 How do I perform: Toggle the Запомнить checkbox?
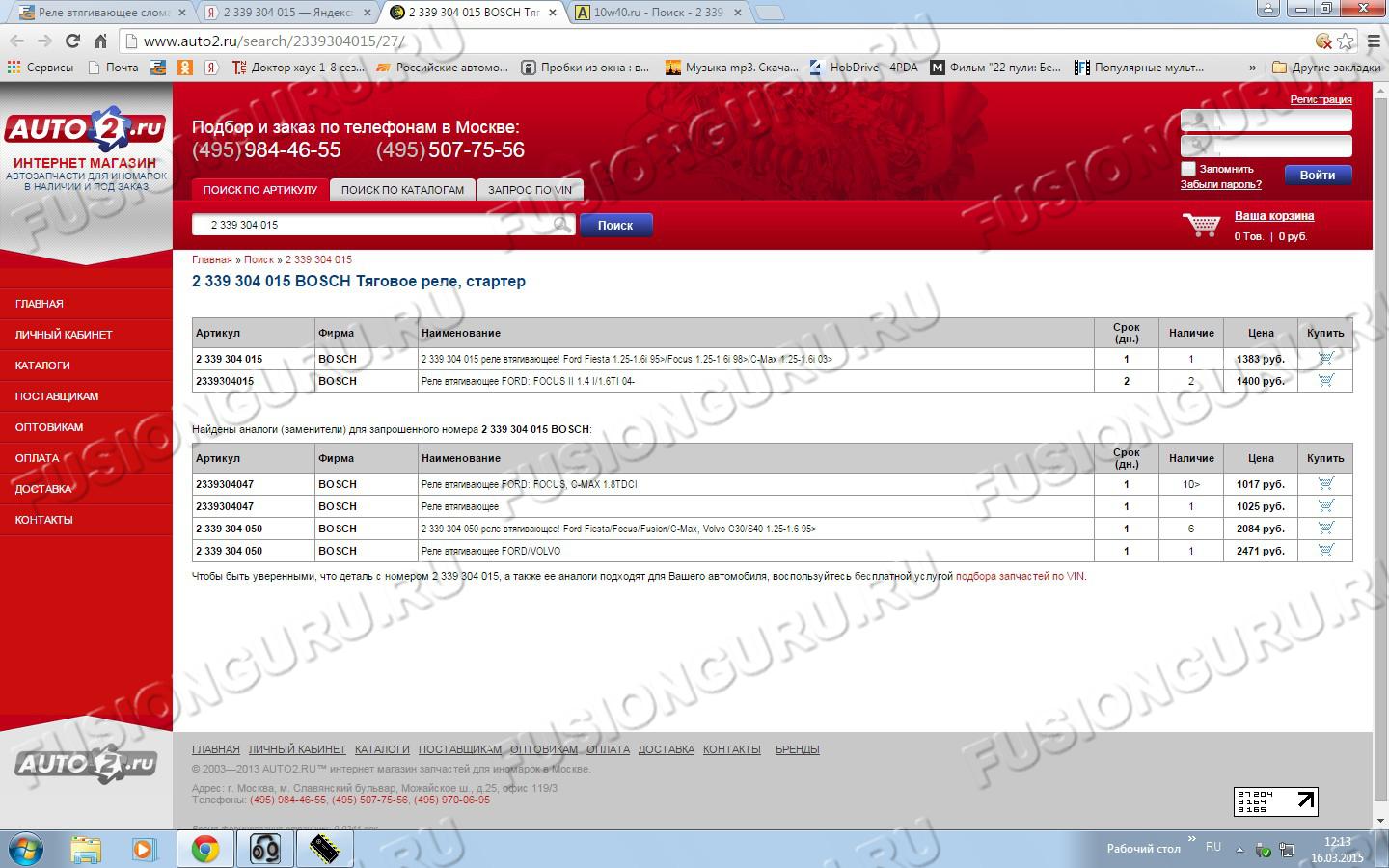tap(1188, 169)
